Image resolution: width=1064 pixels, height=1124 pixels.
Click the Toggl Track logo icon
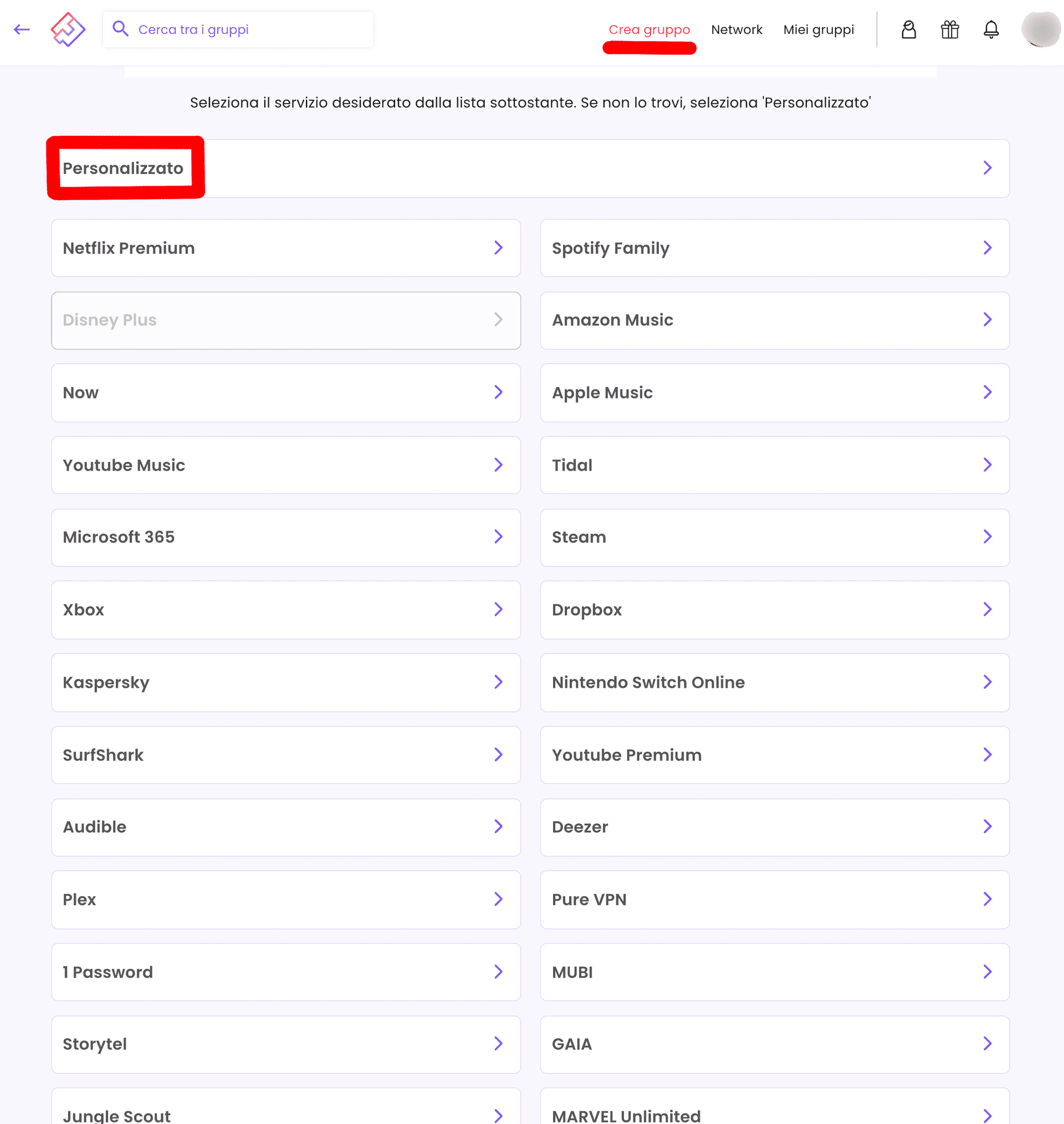68,28
